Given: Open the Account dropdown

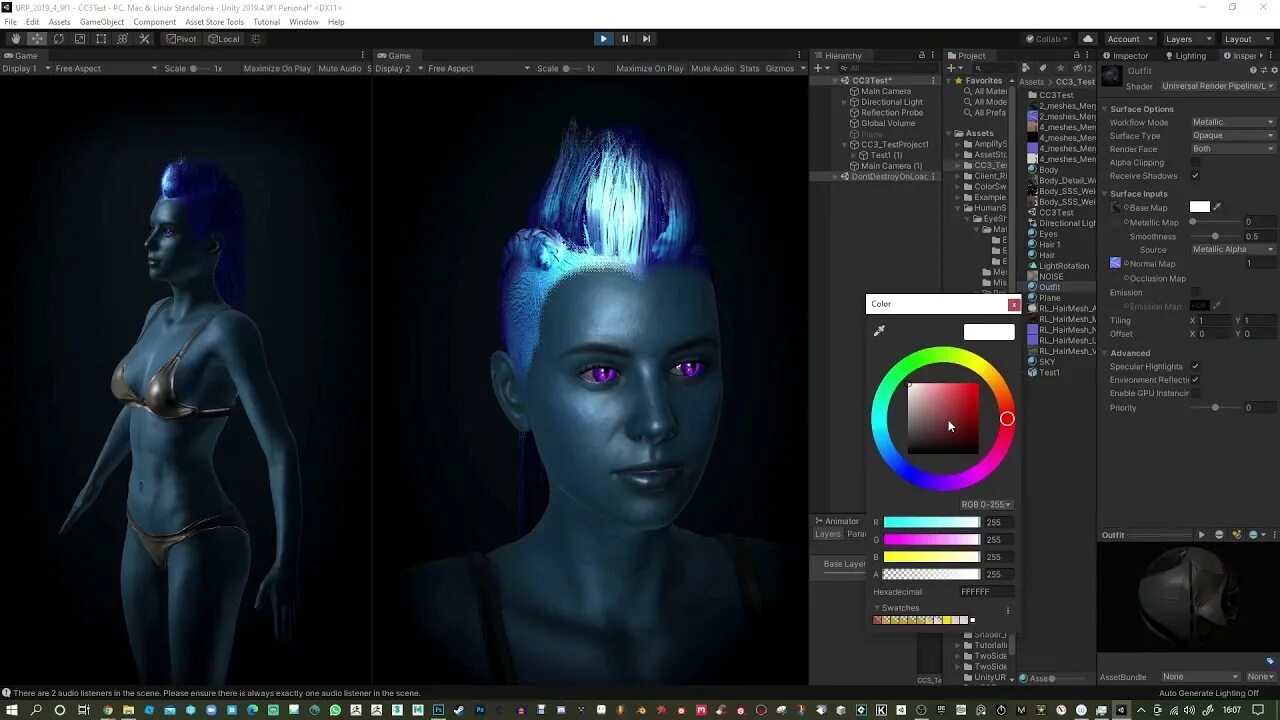Looking at the screenshot, I should coord(1128,39).
